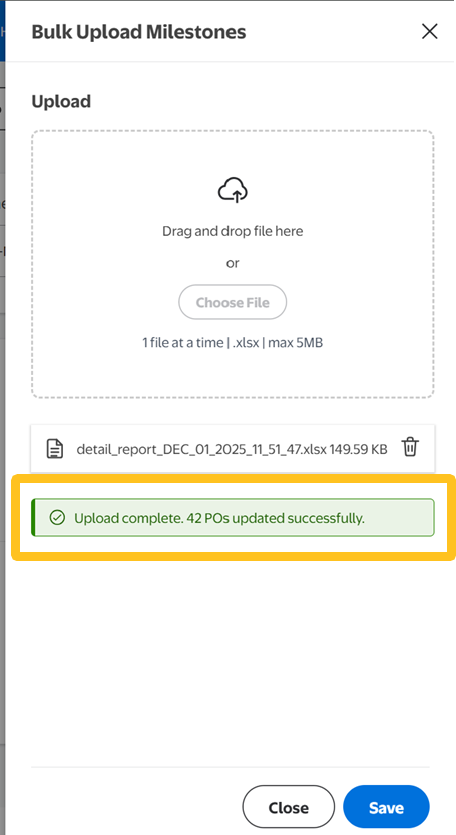Click the 149.59 KB file size text
The height and width of the screenshot is (835, 456).
pos(358,449)
